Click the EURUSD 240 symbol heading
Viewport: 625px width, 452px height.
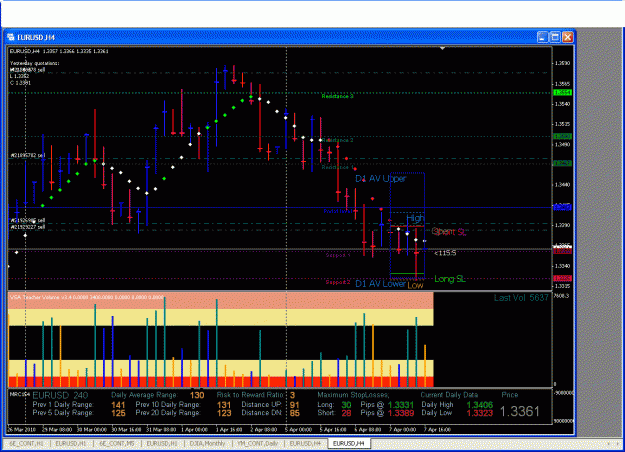coord(60,395)
